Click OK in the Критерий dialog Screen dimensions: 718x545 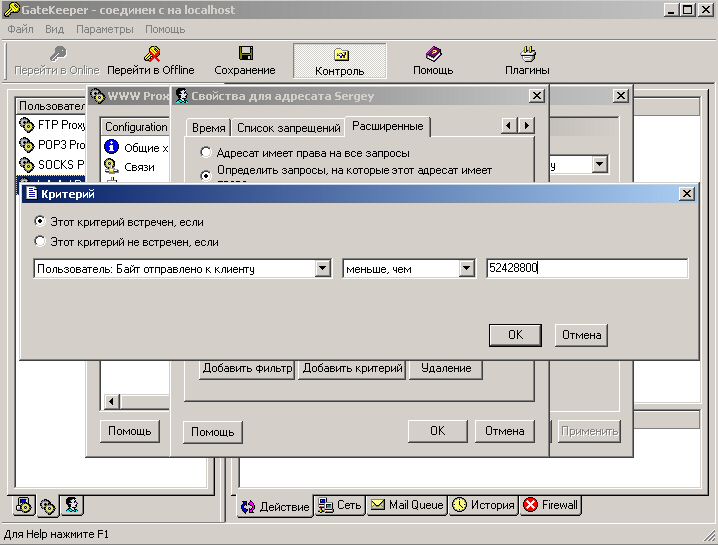[516, 335]
